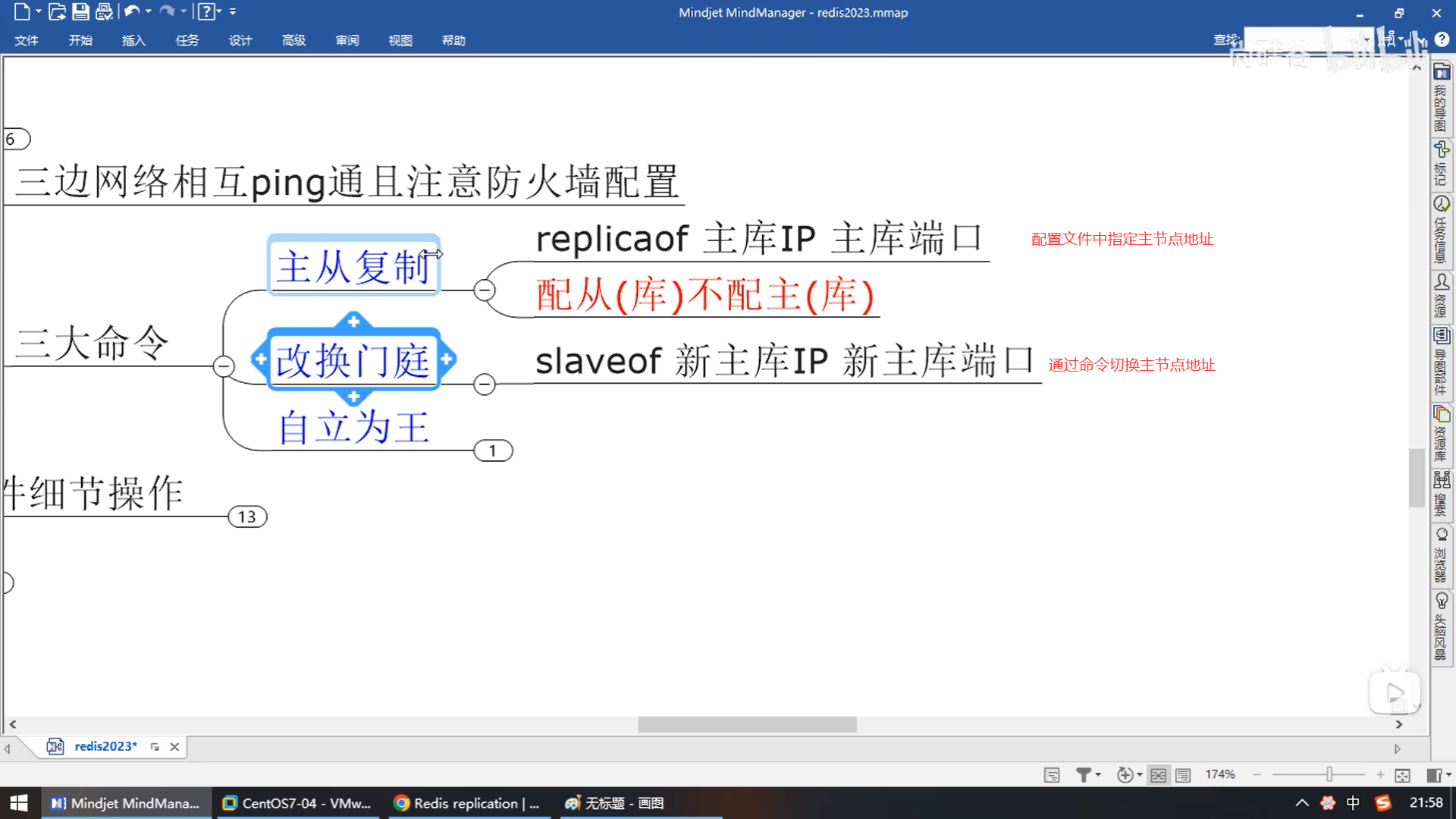This screenshot has height=819, width=1456.
Task: Click the horizontal scrollbar thumb
Action: tap(747, 725)
